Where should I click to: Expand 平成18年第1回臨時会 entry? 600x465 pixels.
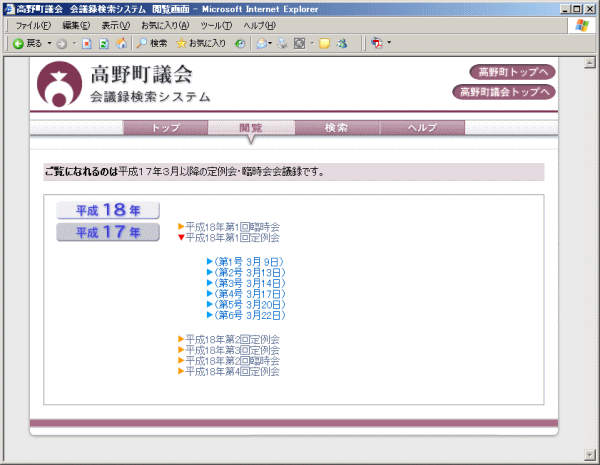(x=229, y=227)
